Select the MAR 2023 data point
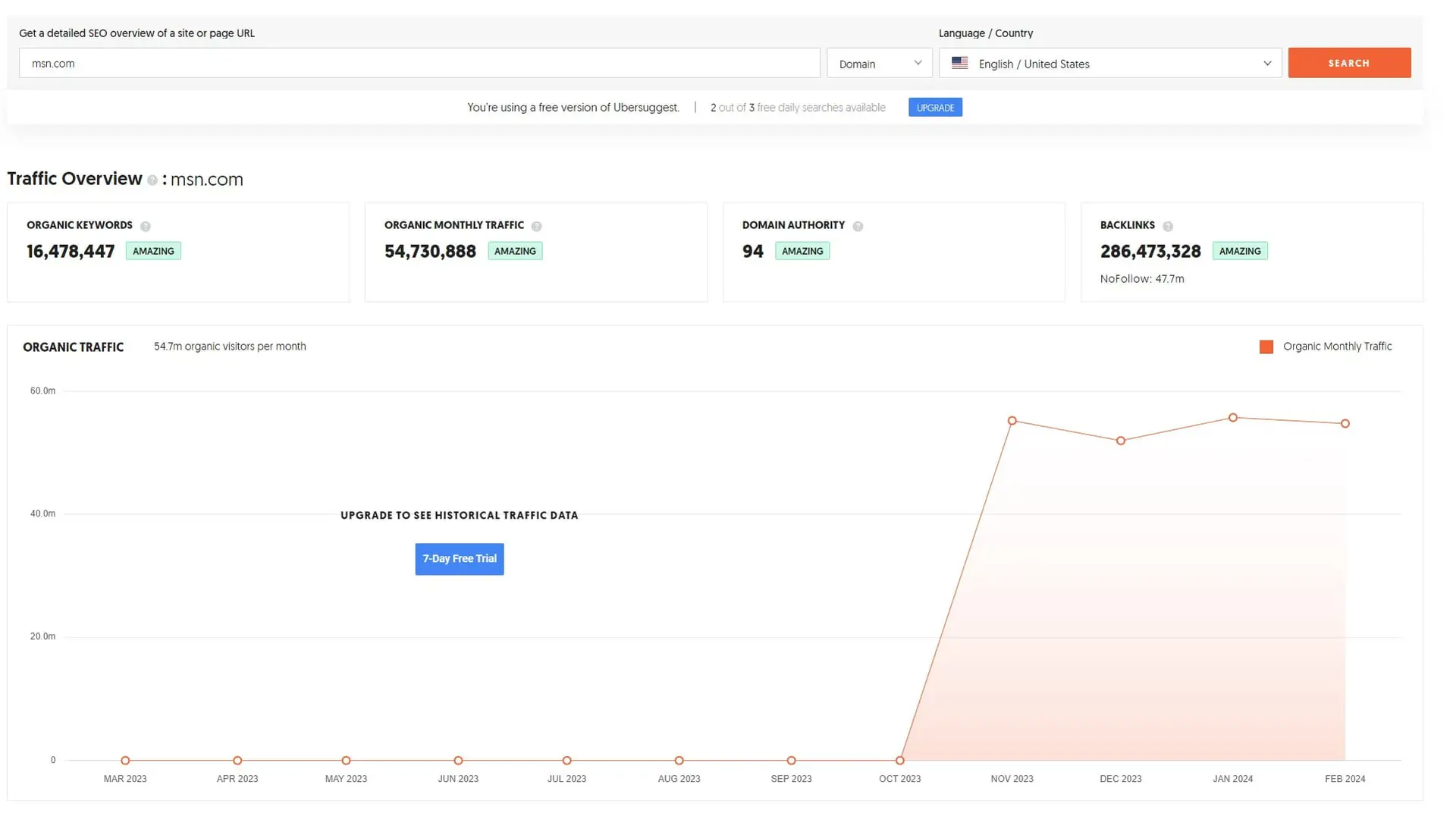 coord(125,761)
